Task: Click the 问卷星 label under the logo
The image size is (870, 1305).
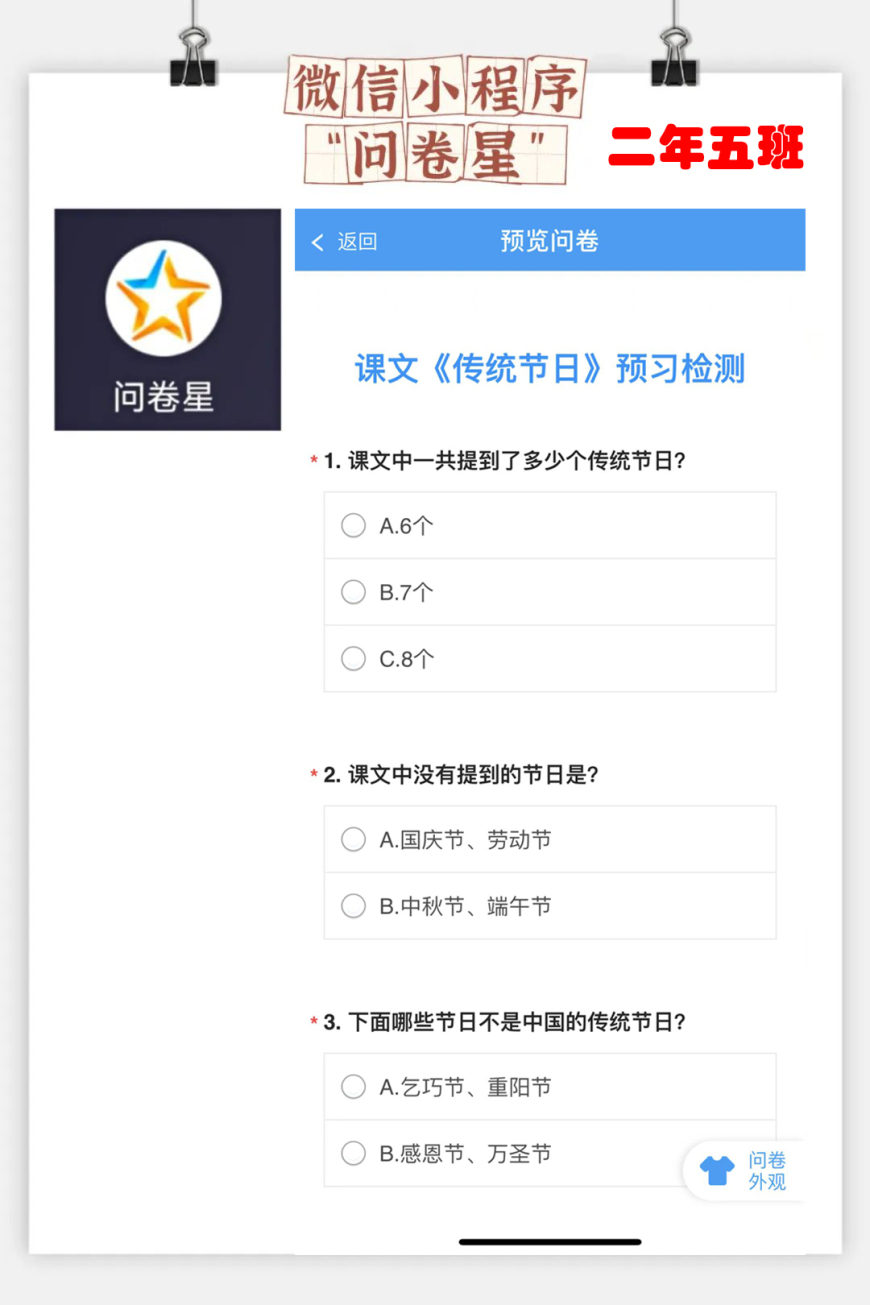Action: 163,397
